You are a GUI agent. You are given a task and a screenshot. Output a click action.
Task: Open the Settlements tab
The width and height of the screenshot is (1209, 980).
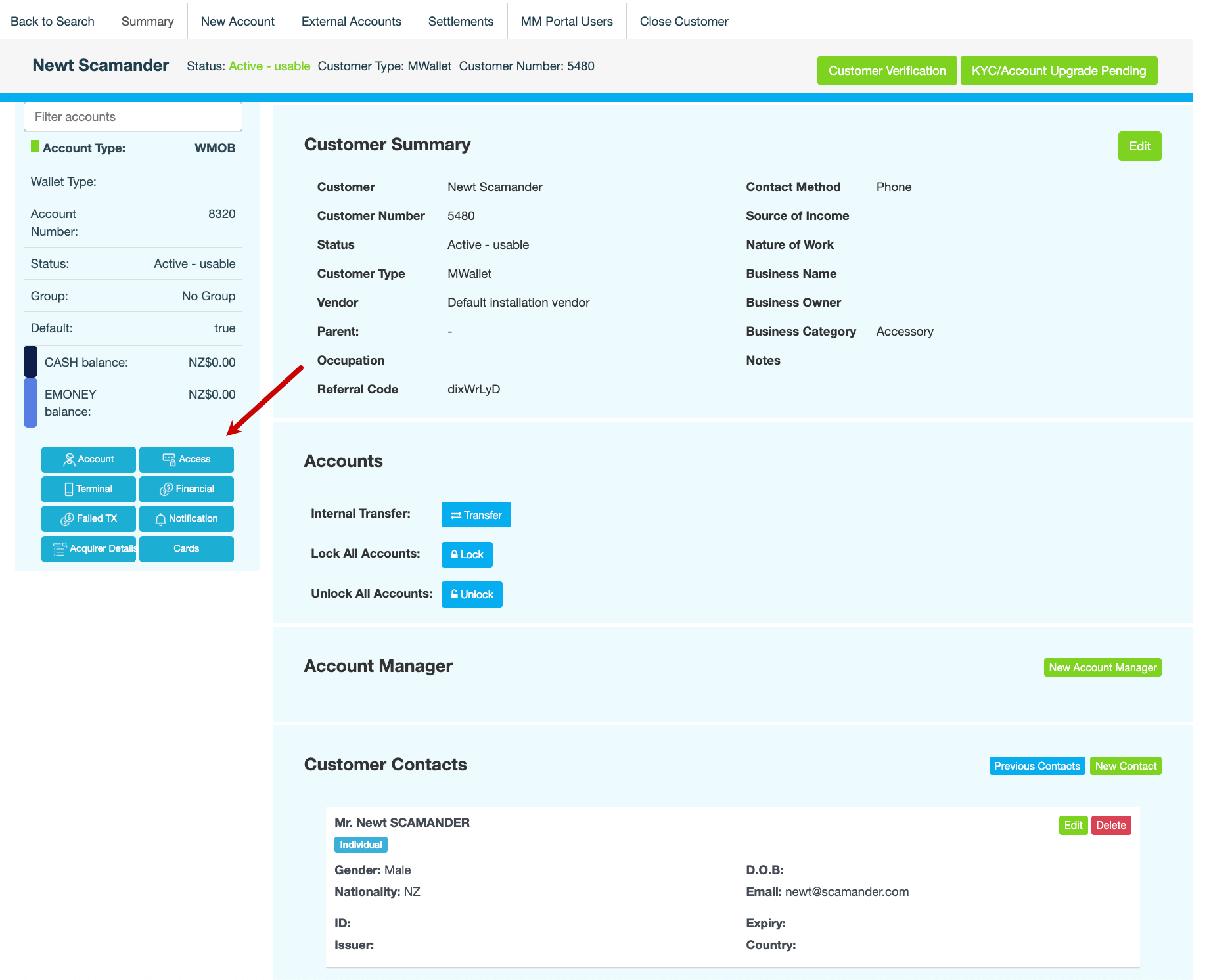tap(461, 21)
